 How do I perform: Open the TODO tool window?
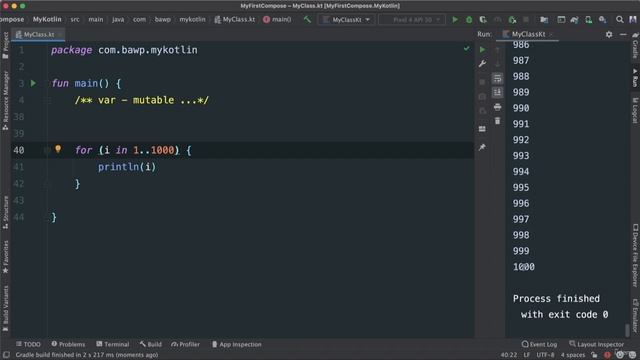[x=28, y=344]
